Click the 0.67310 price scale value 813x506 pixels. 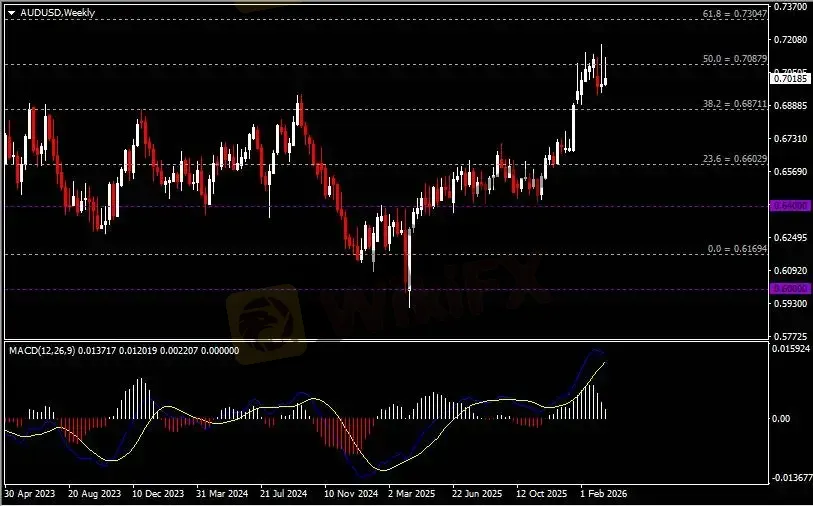[x=791, y=138]
